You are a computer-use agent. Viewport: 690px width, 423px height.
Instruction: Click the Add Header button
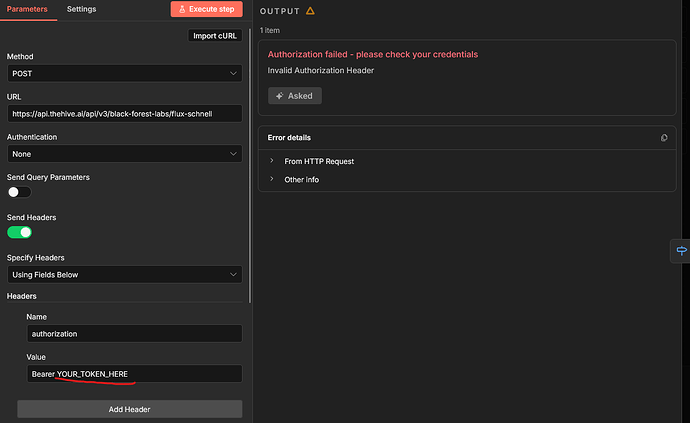(x=129, y=409)
